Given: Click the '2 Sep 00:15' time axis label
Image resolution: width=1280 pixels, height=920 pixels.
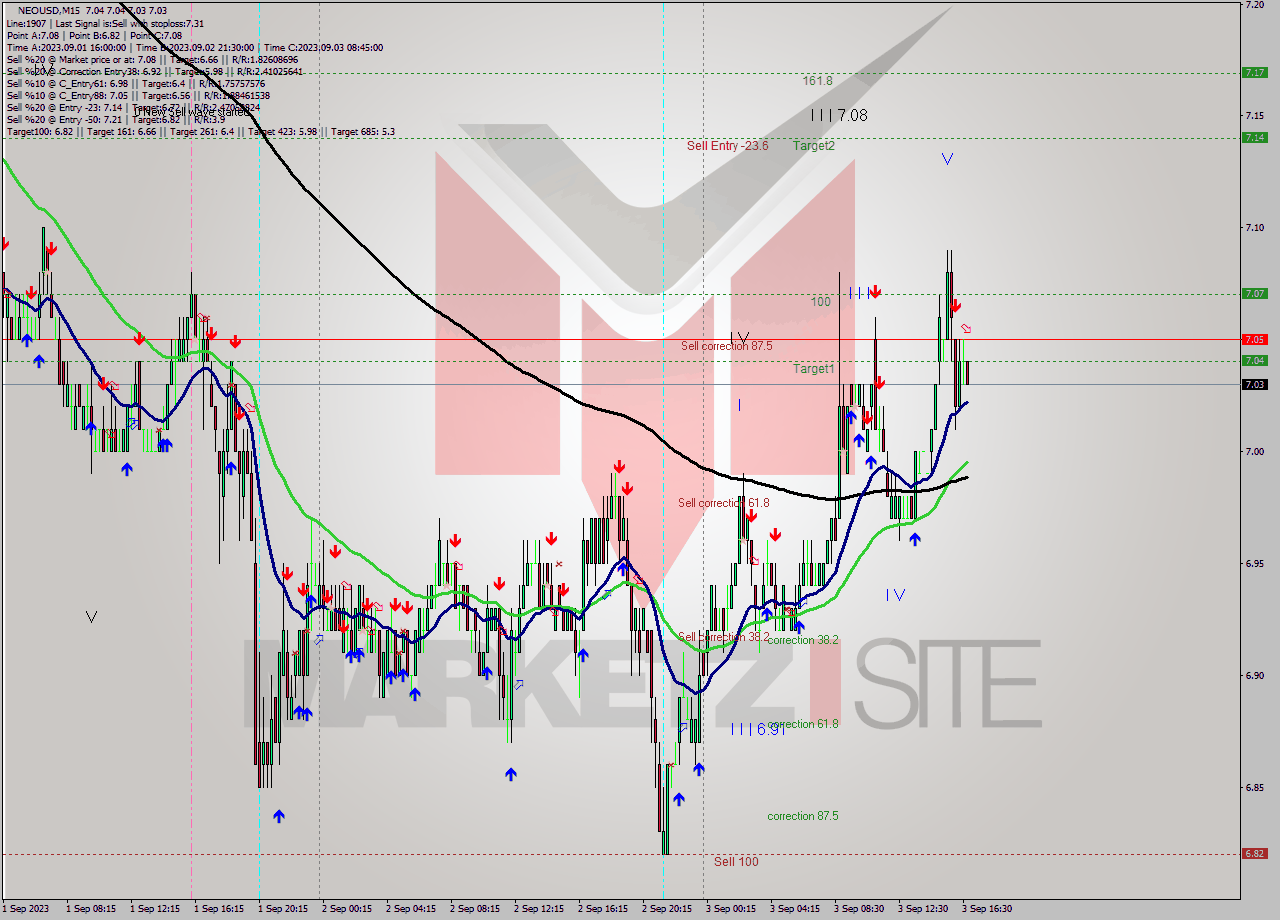Looking at the screenshot, I should (x=346, y=909).
